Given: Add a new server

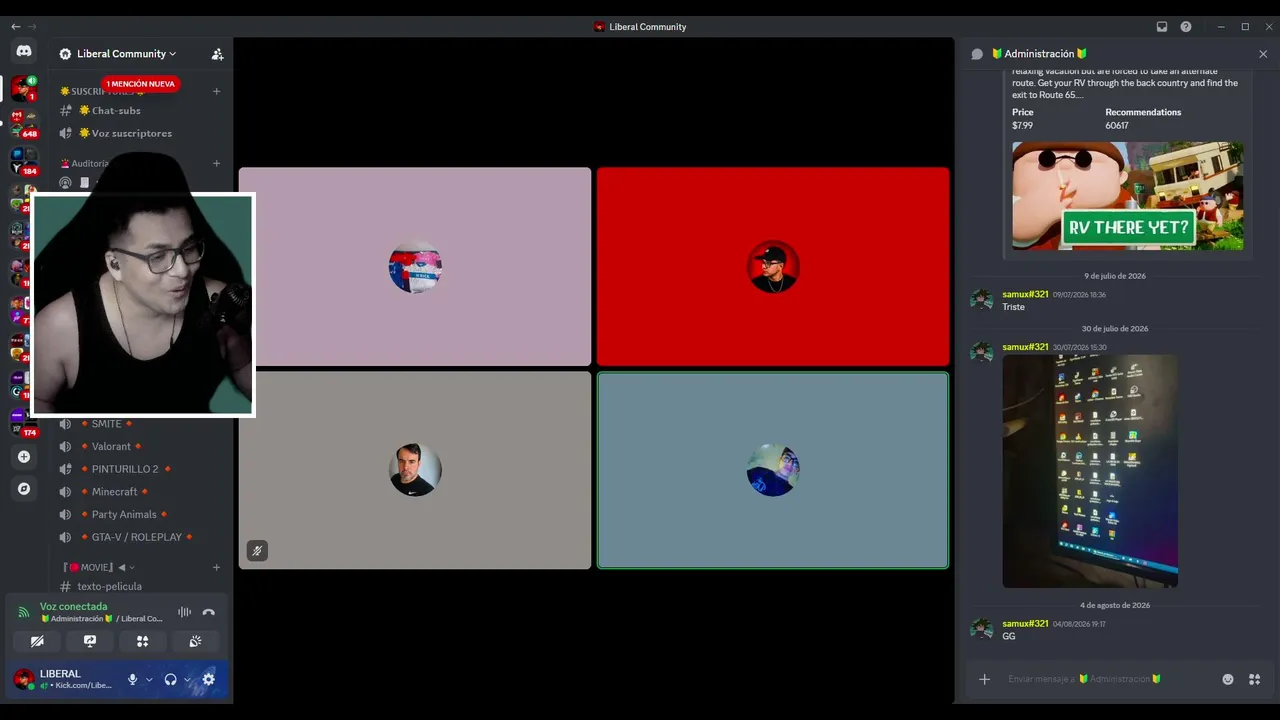Looking at the screenshot, I should tap(24, 457).
